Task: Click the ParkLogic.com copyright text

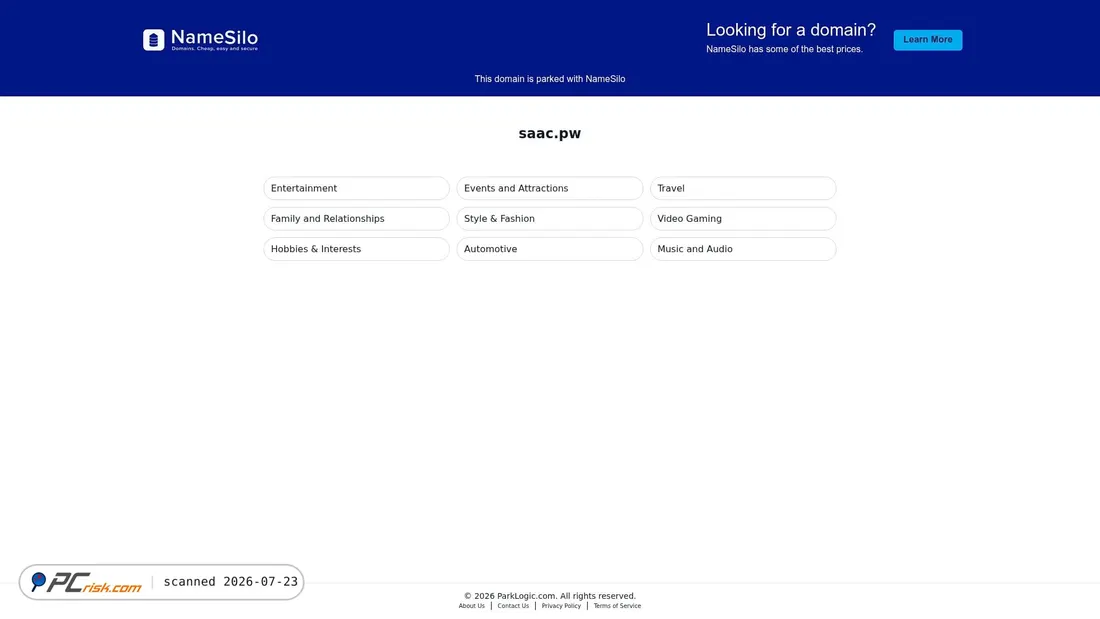Action: 549,596
